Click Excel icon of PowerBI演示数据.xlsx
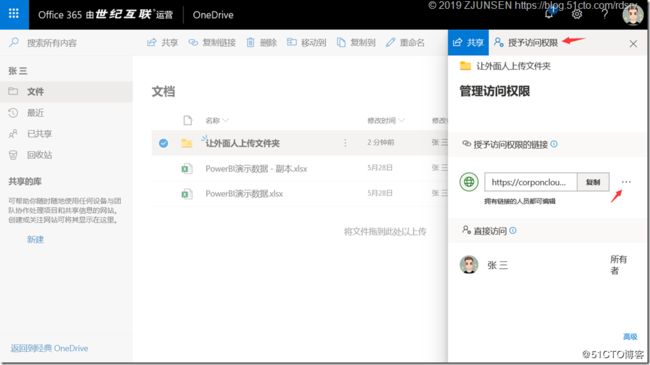The image size is (650, 365). coord(187,194)
